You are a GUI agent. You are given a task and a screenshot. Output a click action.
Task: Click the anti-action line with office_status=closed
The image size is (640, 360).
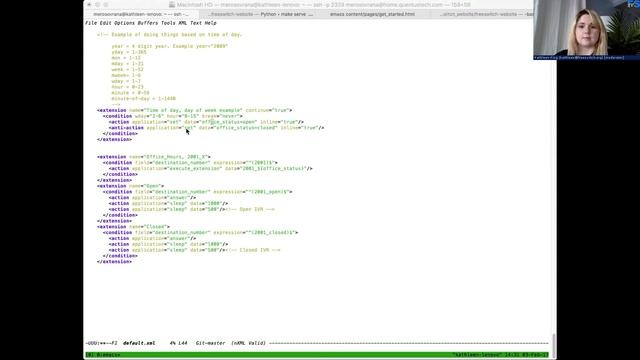[x=216, y=128]
